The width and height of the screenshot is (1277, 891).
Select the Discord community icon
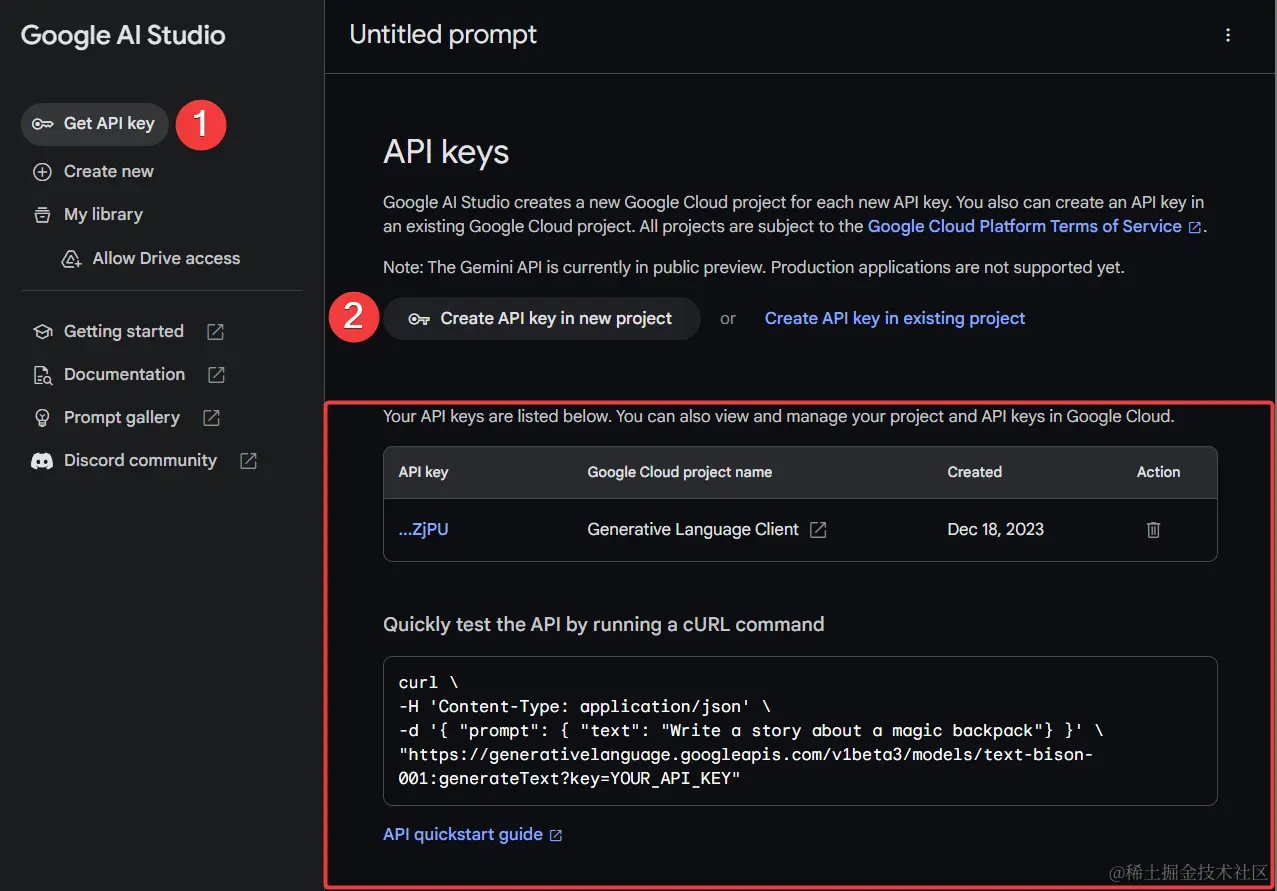pyautogui.click(x=42, y=460)
